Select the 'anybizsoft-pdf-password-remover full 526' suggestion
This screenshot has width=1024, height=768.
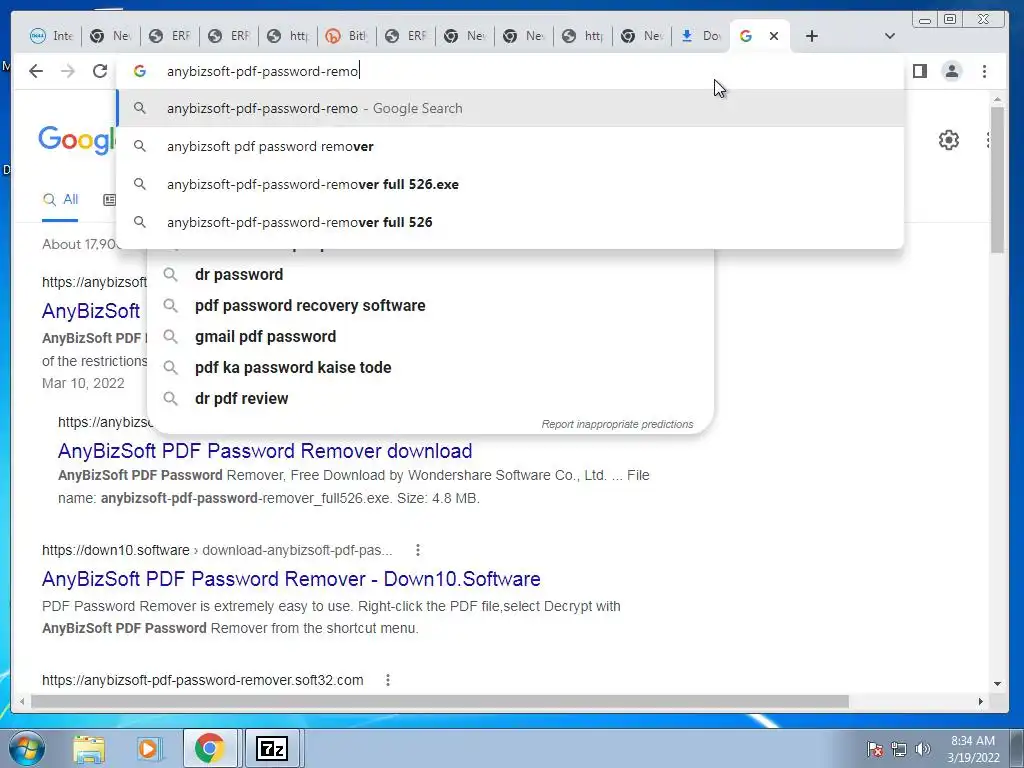coord(511,222)
